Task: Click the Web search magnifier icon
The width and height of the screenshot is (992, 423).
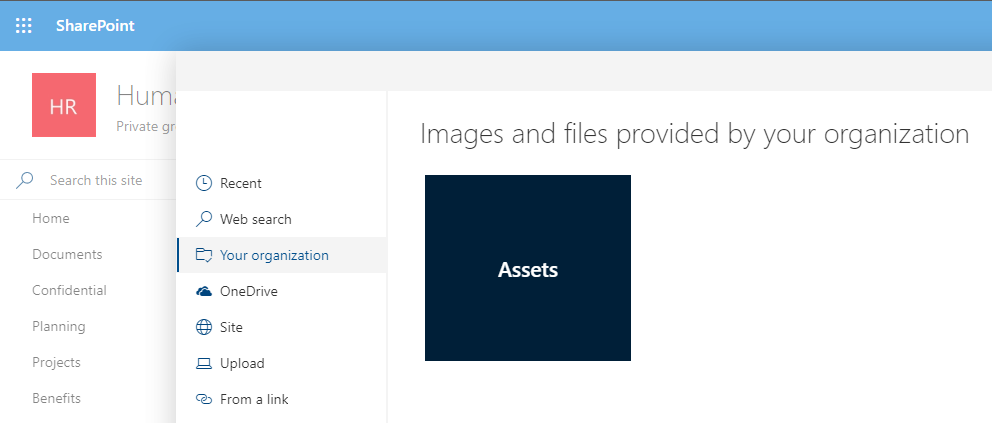Action: pos(204,219)
